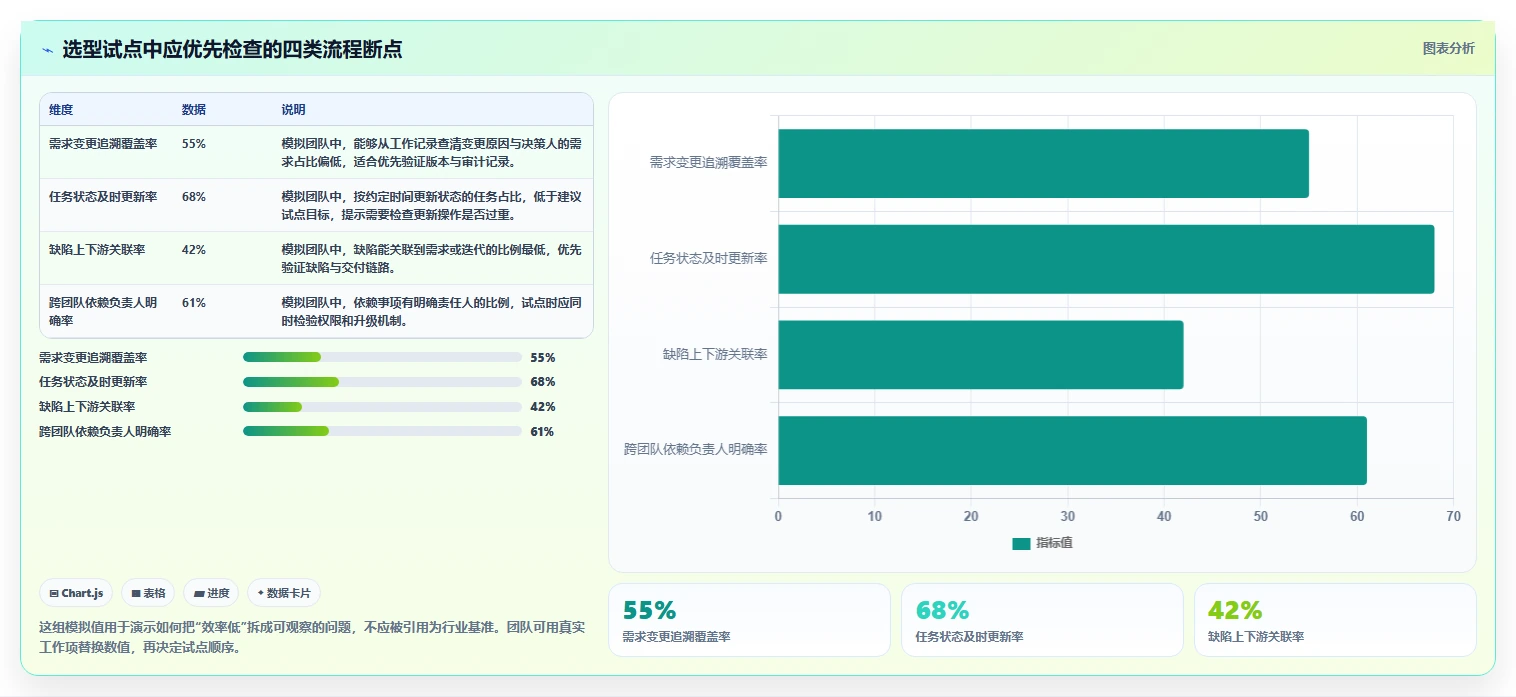
Task: Click the 缺陷上下游关联率 y-axis label in chart
Action: point(715,354)
